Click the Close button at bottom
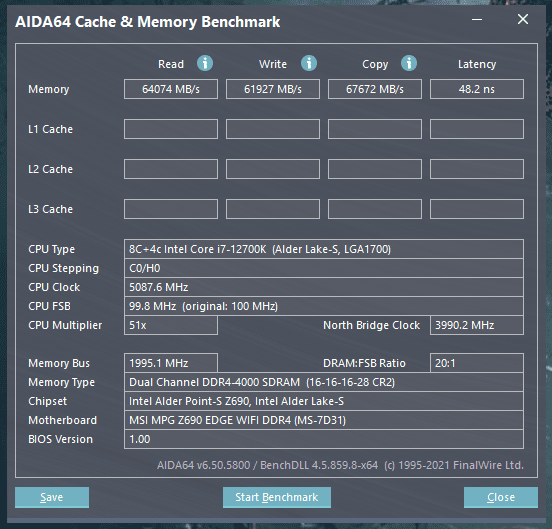This screenshot has height=529, width=552. pos(501,497)
